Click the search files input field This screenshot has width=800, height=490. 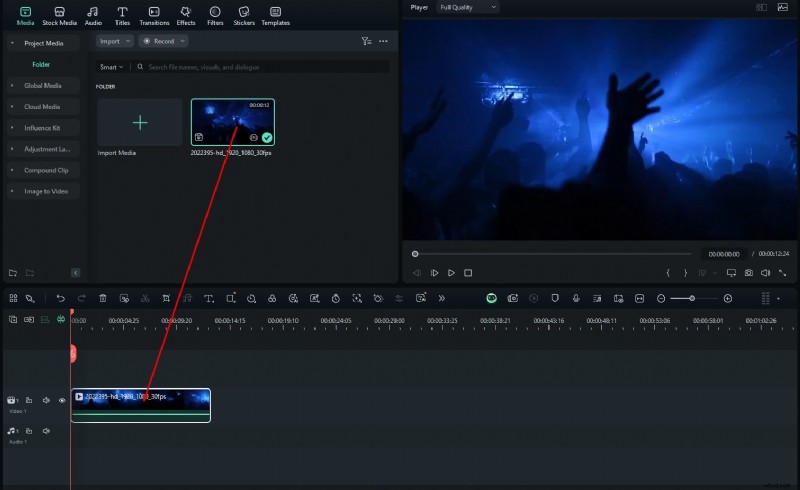[263, 67]
